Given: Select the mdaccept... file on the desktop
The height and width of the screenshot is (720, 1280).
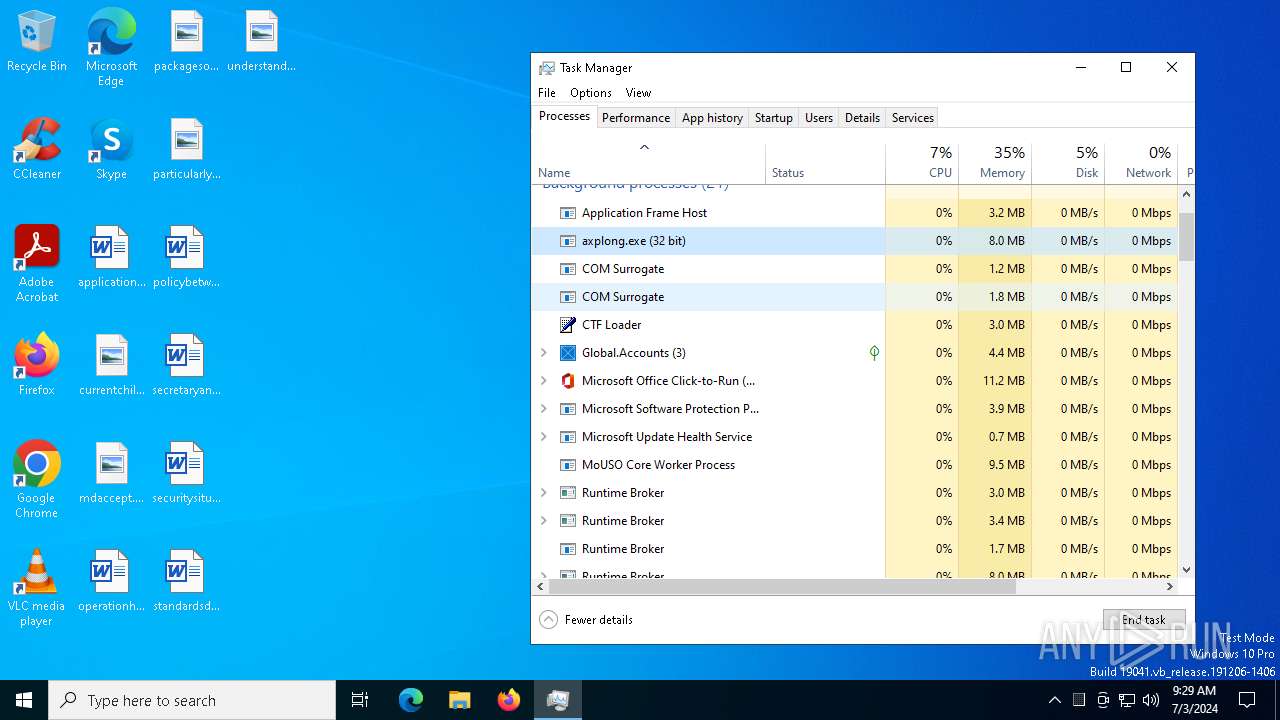Looking at the screenshot, I should click(x=111, y=473).
